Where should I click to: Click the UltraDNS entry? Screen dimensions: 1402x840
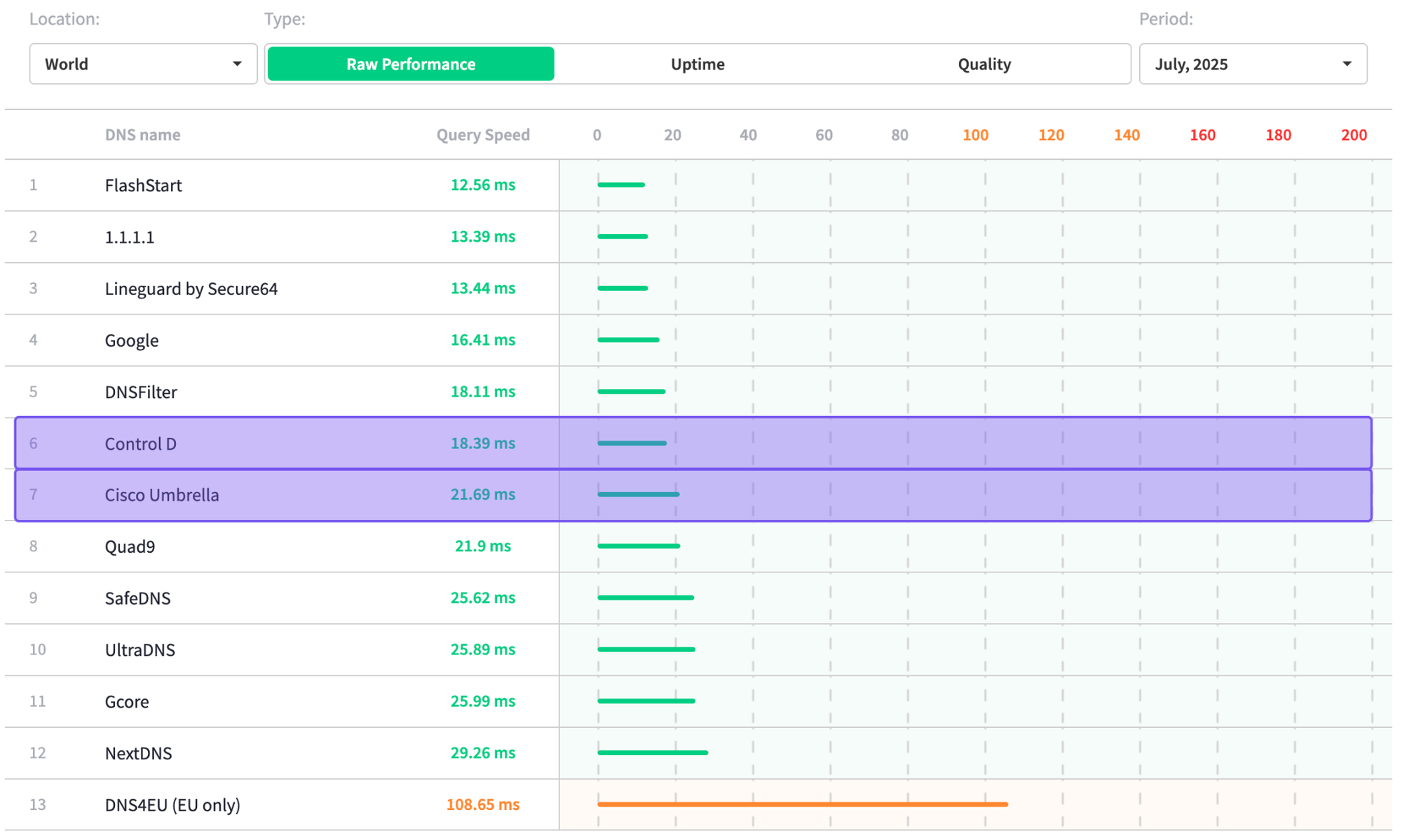pyautogui.click(x=139, y=649)
